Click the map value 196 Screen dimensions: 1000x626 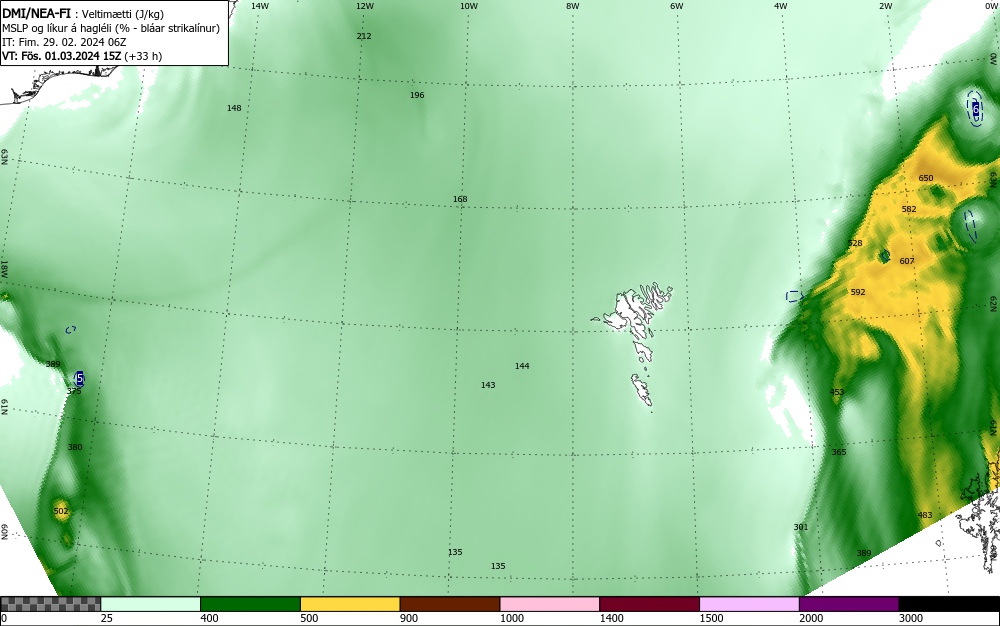click(x=416, y=95)
